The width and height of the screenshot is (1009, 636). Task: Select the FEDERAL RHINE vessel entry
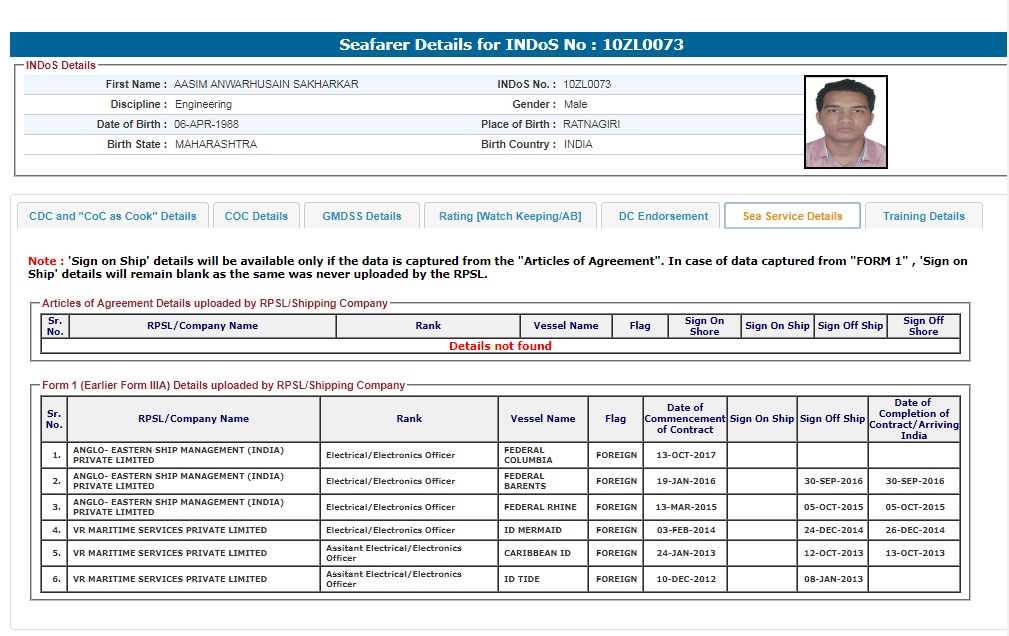coord(540,507)
